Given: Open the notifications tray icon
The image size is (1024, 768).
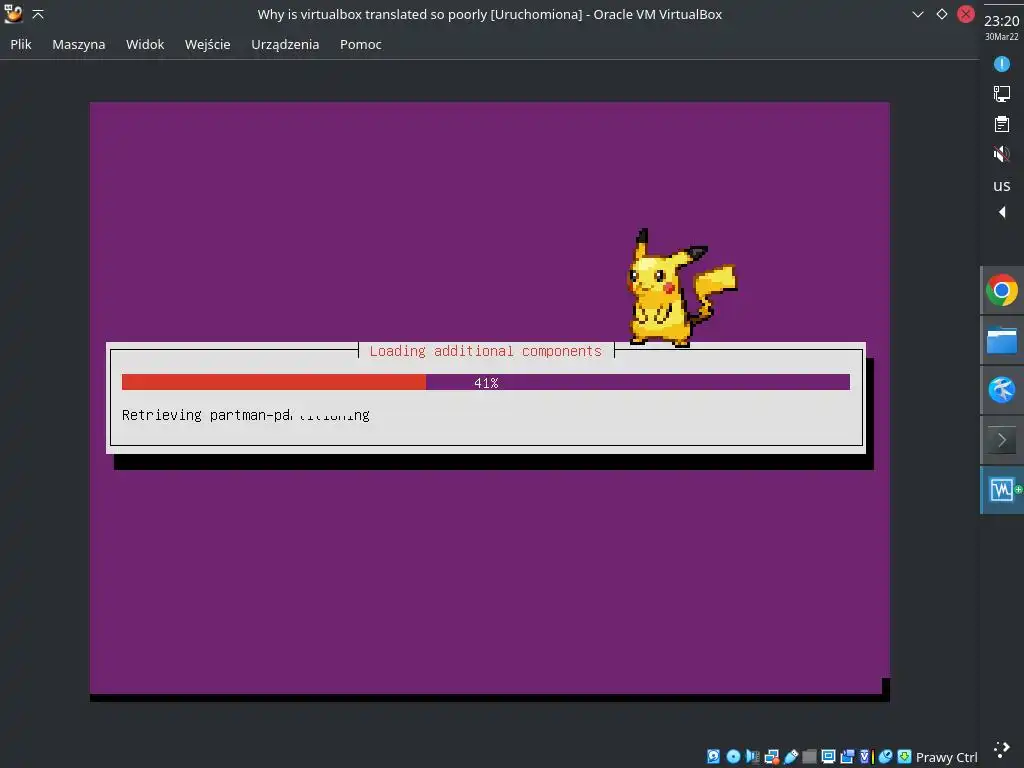Looking at the screenshot, I should pos(1001,64).
